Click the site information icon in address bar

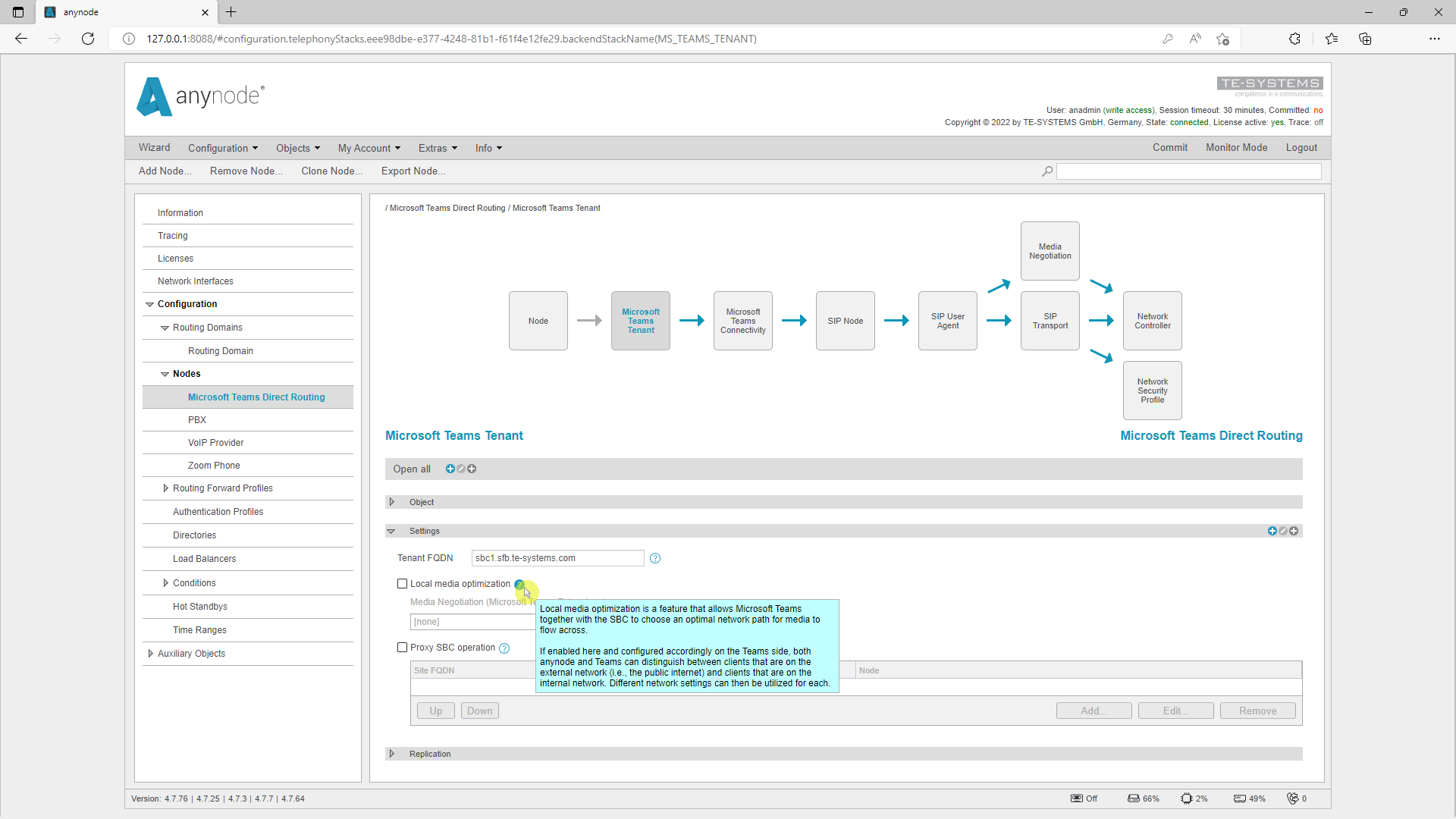[x=129, y=39]
